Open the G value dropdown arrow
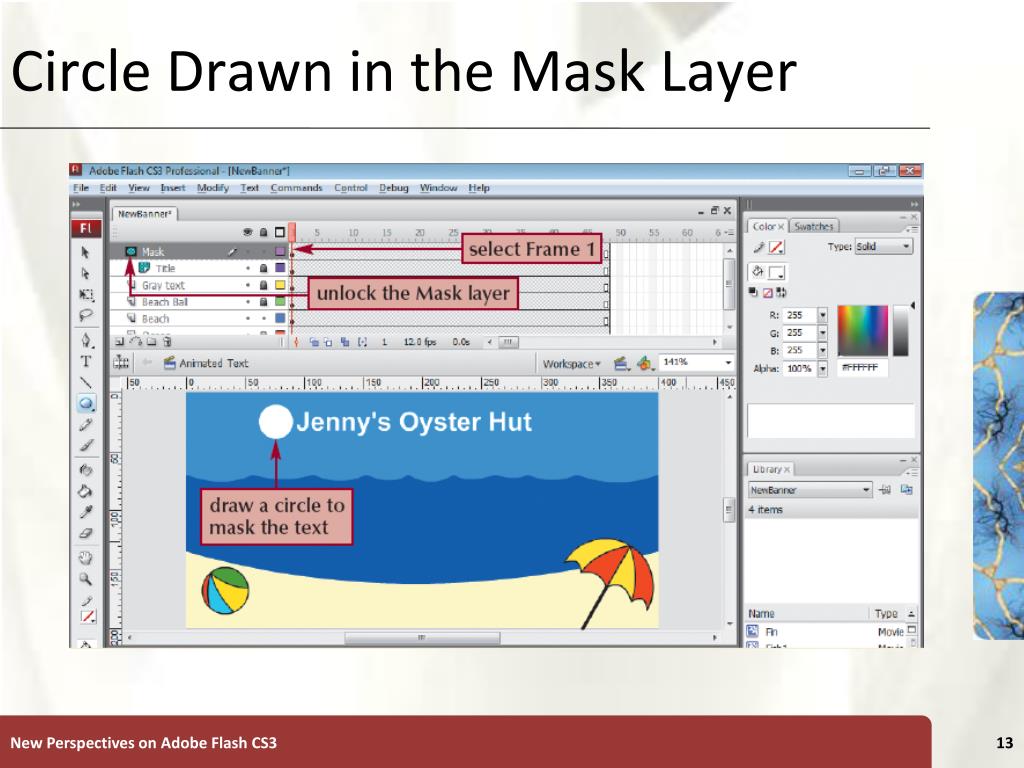The height and width of the screenshot is (768, 1024). tap(823, 333)
